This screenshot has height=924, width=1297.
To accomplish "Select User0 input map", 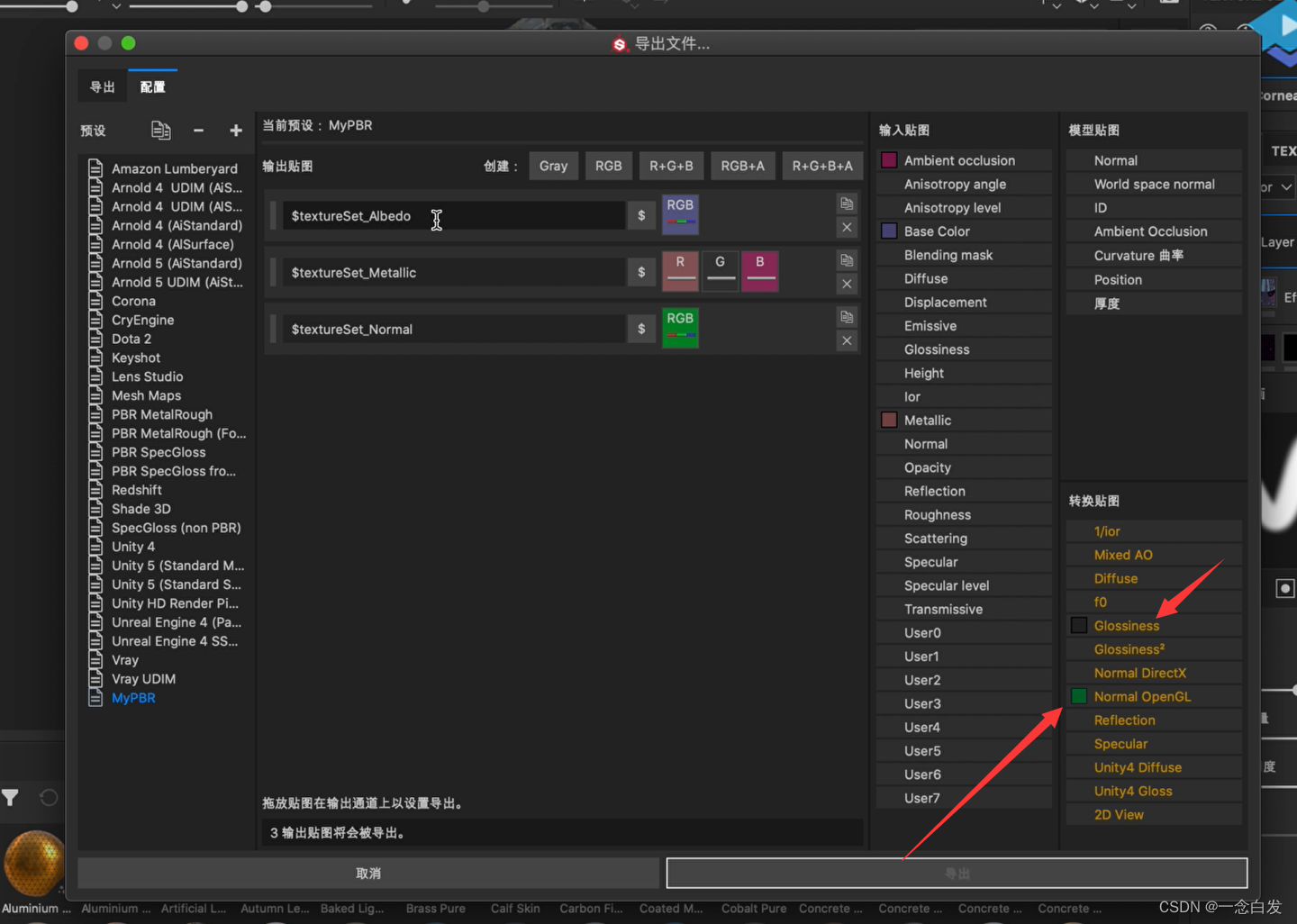I will click(964, 633).
